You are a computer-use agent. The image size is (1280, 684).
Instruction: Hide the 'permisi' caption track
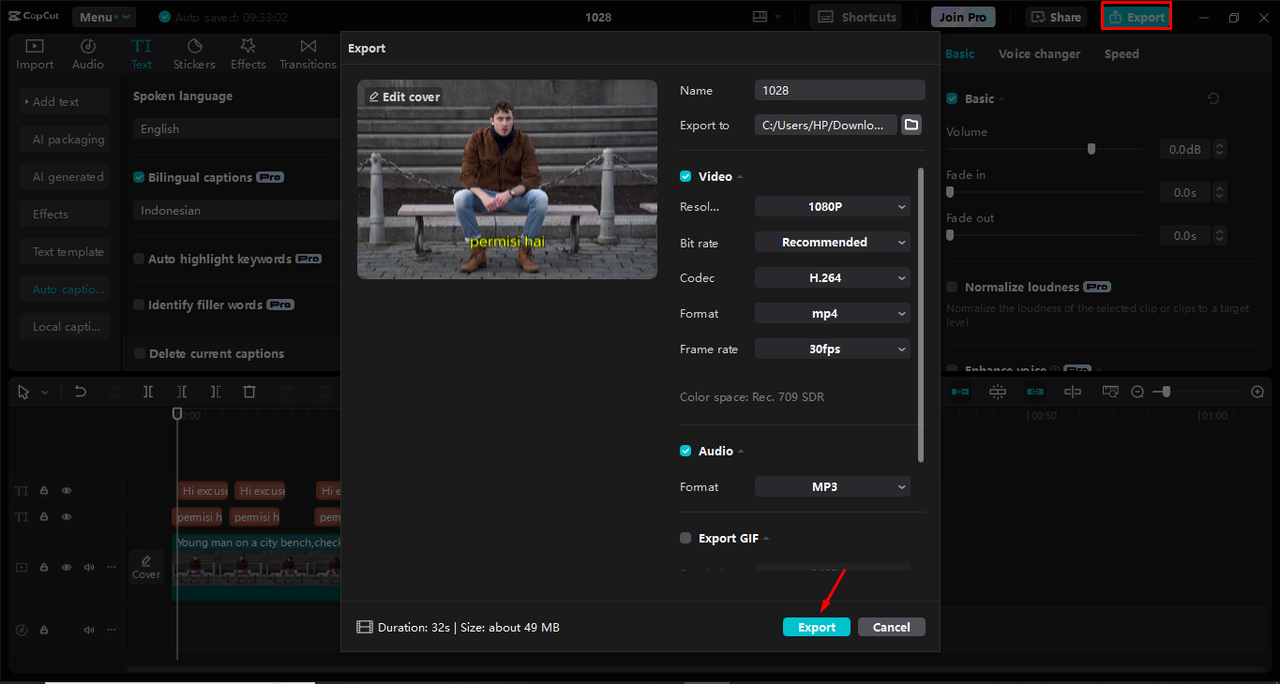(x=67, y=517)
